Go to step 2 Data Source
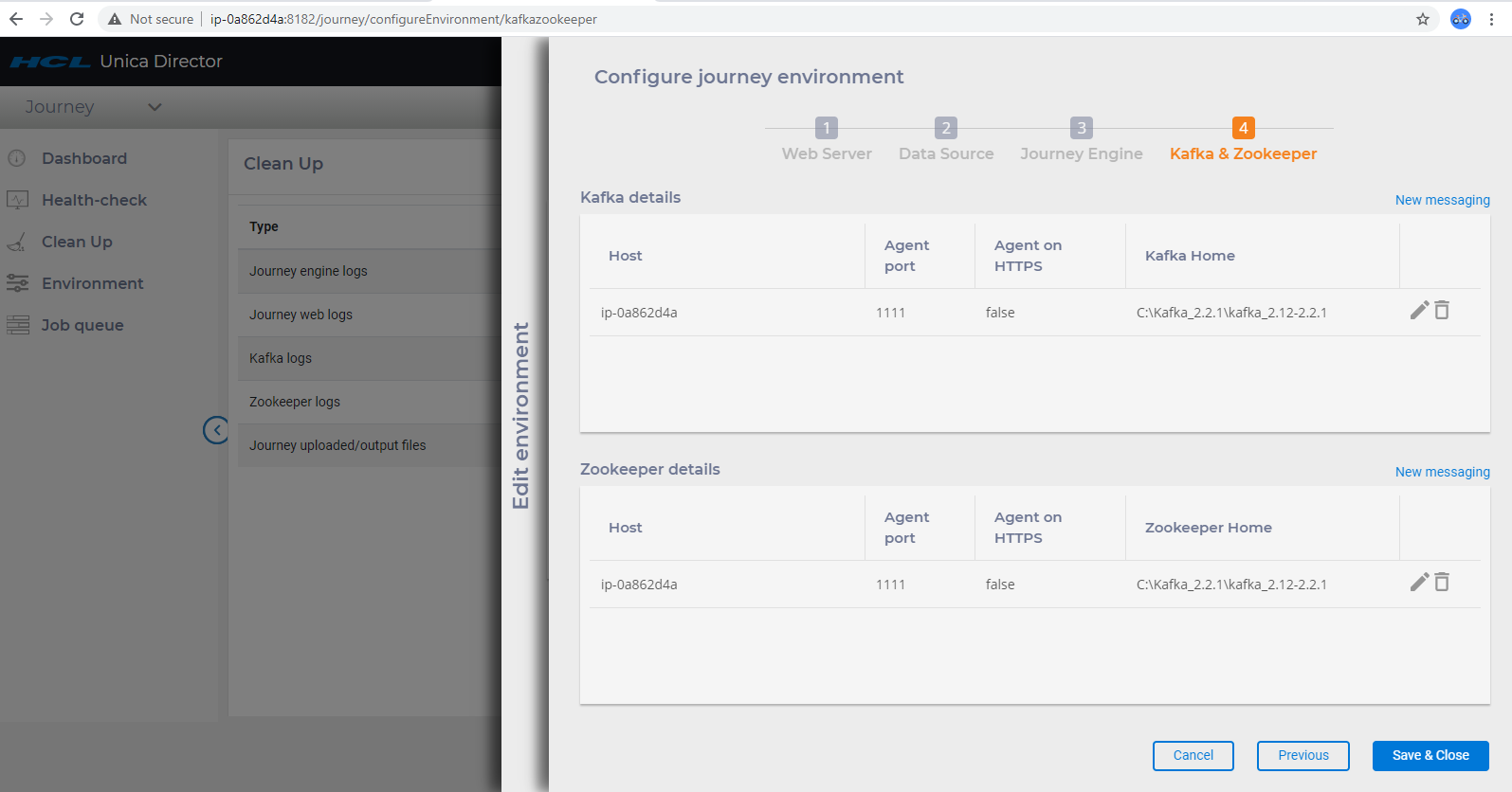The height and width of the screenshot is (792, 1512). click(946, 129)
